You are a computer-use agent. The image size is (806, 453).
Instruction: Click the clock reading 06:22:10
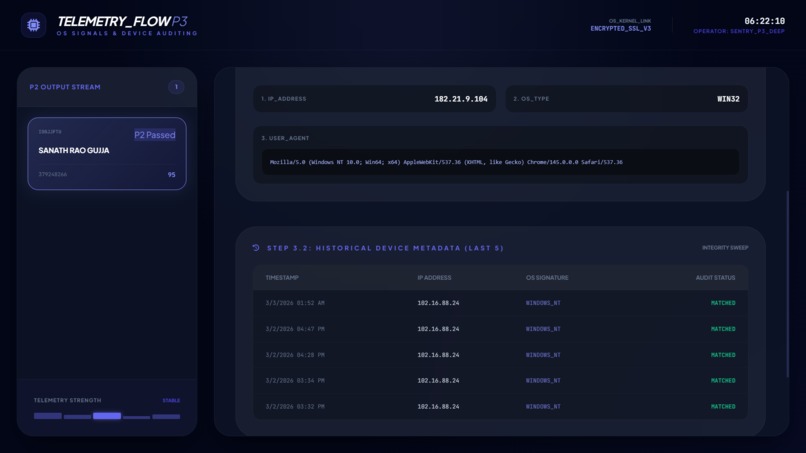click(x=764, y=21)
